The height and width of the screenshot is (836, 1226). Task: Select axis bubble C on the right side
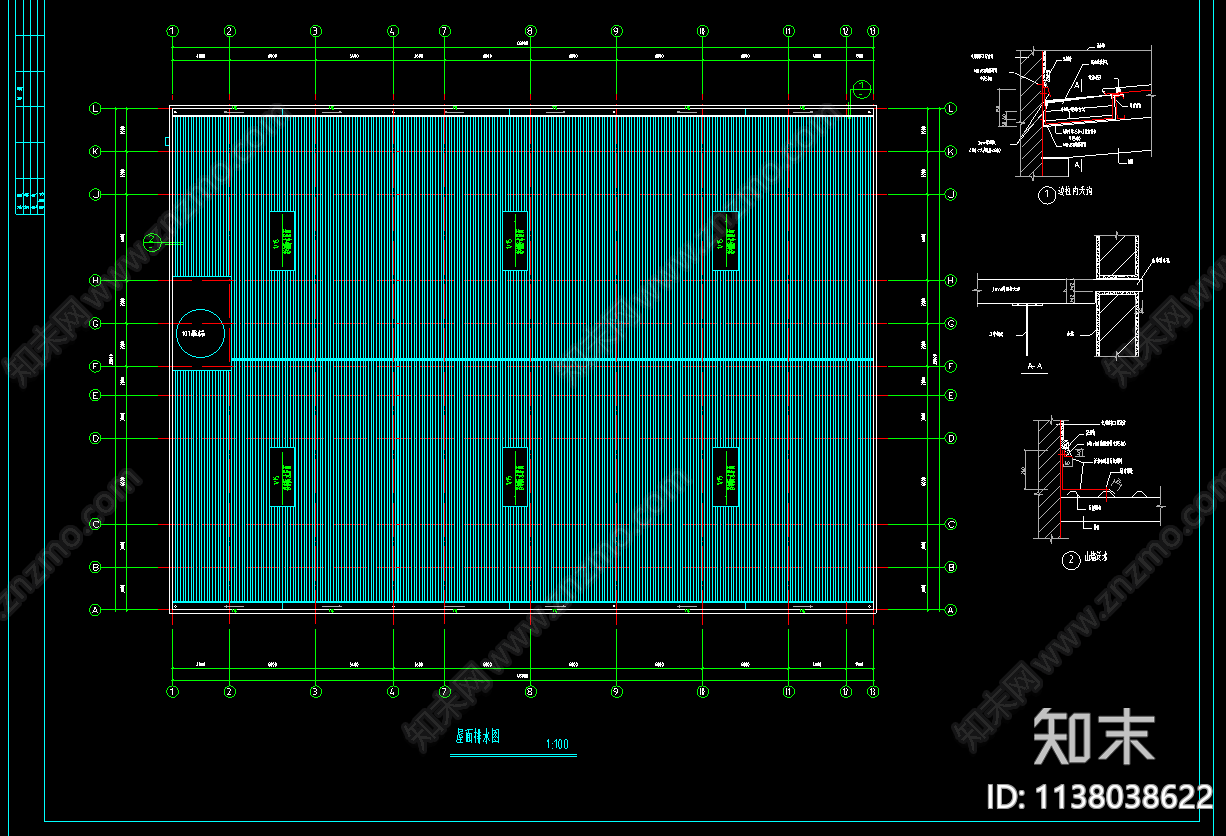pyautogui.click(x=951, y=524)
